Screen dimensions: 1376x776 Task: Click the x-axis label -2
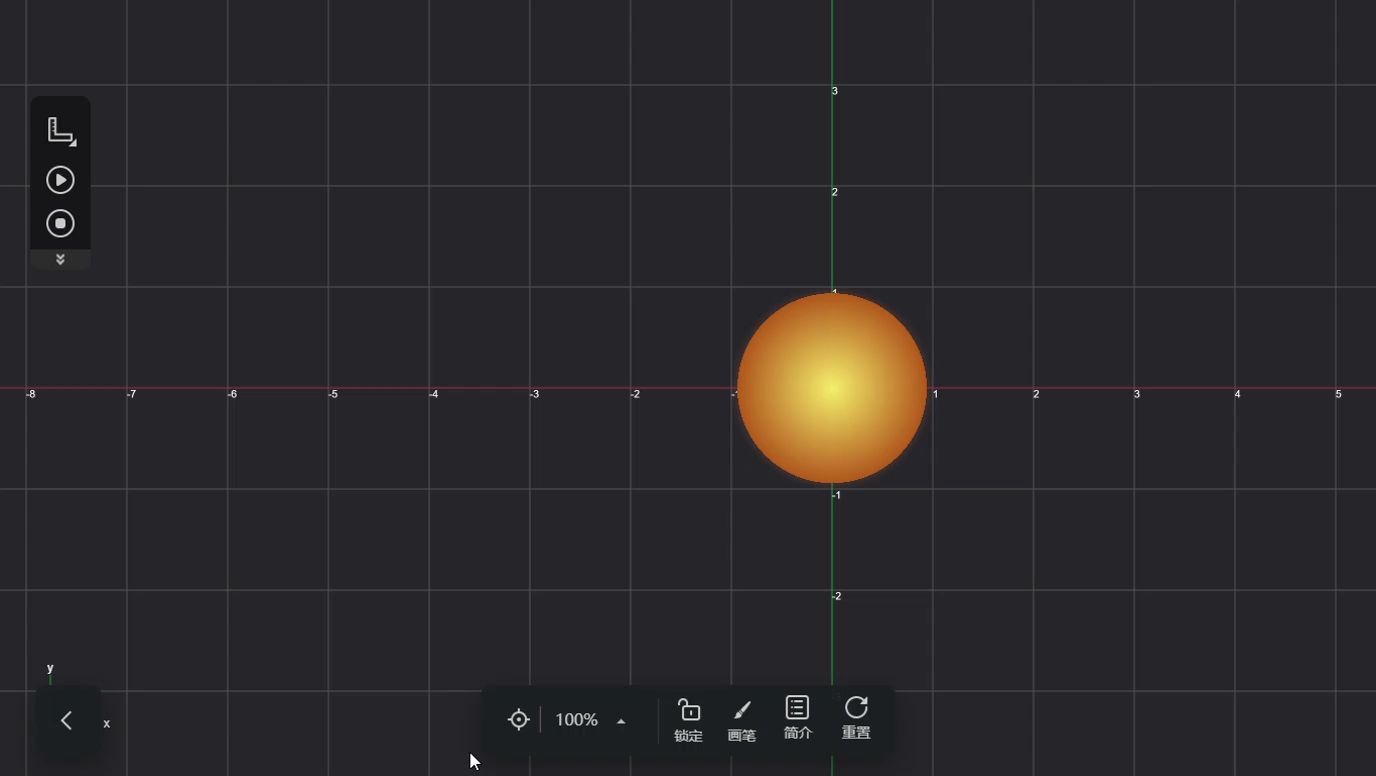635,394
